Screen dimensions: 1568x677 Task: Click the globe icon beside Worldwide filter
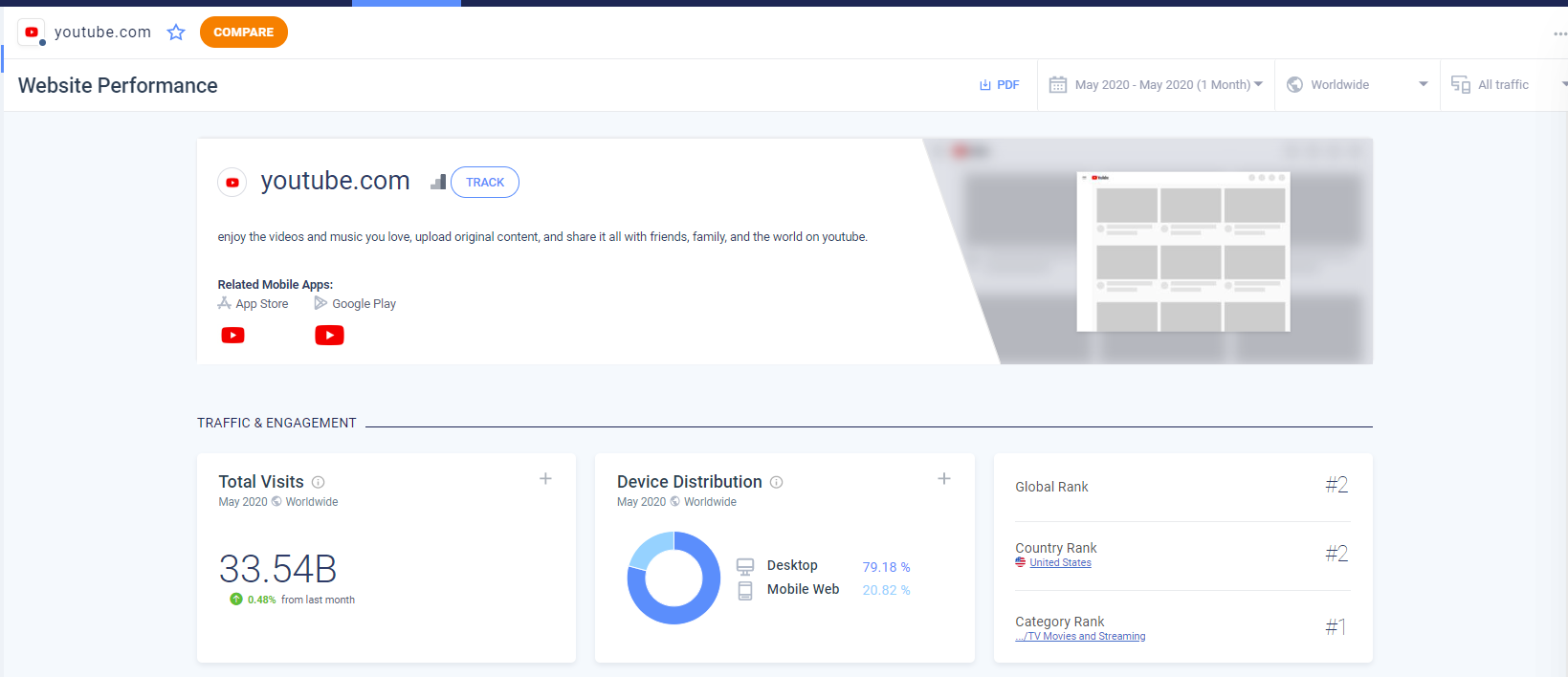[1294, 85]
